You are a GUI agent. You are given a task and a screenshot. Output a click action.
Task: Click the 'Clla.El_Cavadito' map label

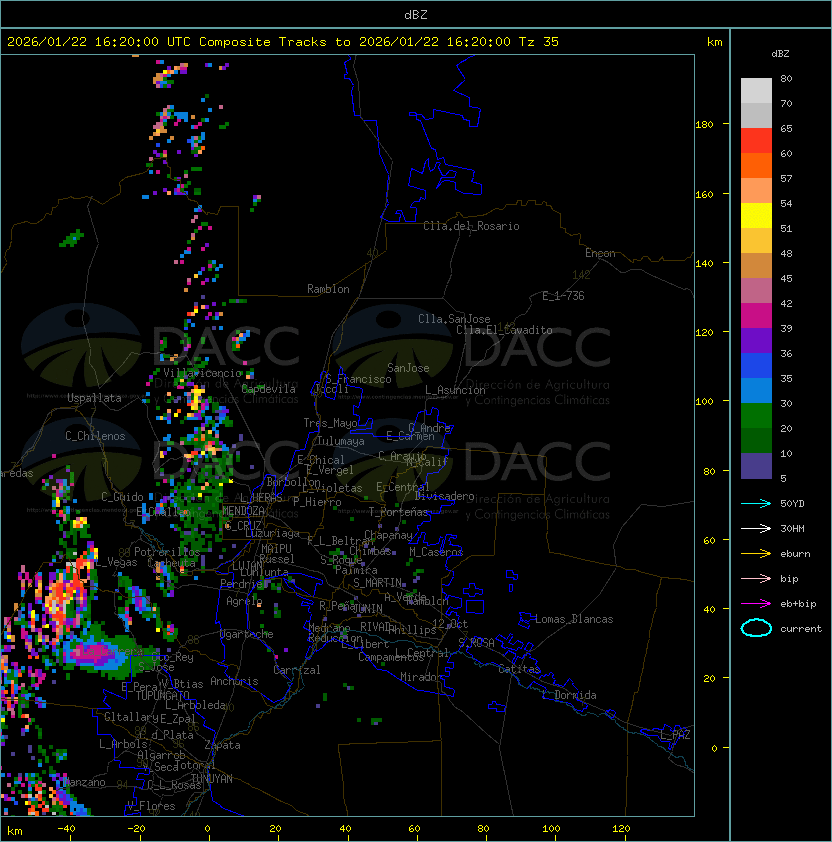pyautogui.click(x=504, y=330)
